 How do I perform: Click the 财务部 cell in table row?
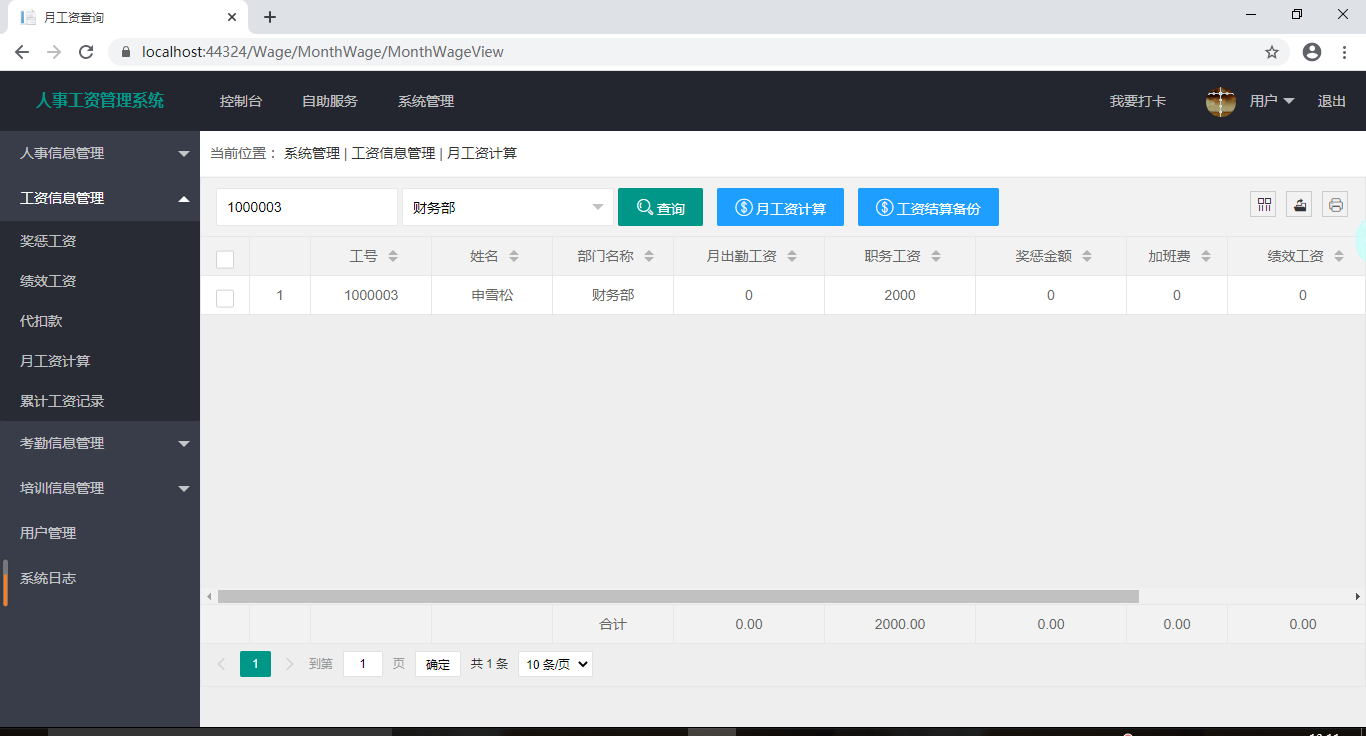pos(613,295)
